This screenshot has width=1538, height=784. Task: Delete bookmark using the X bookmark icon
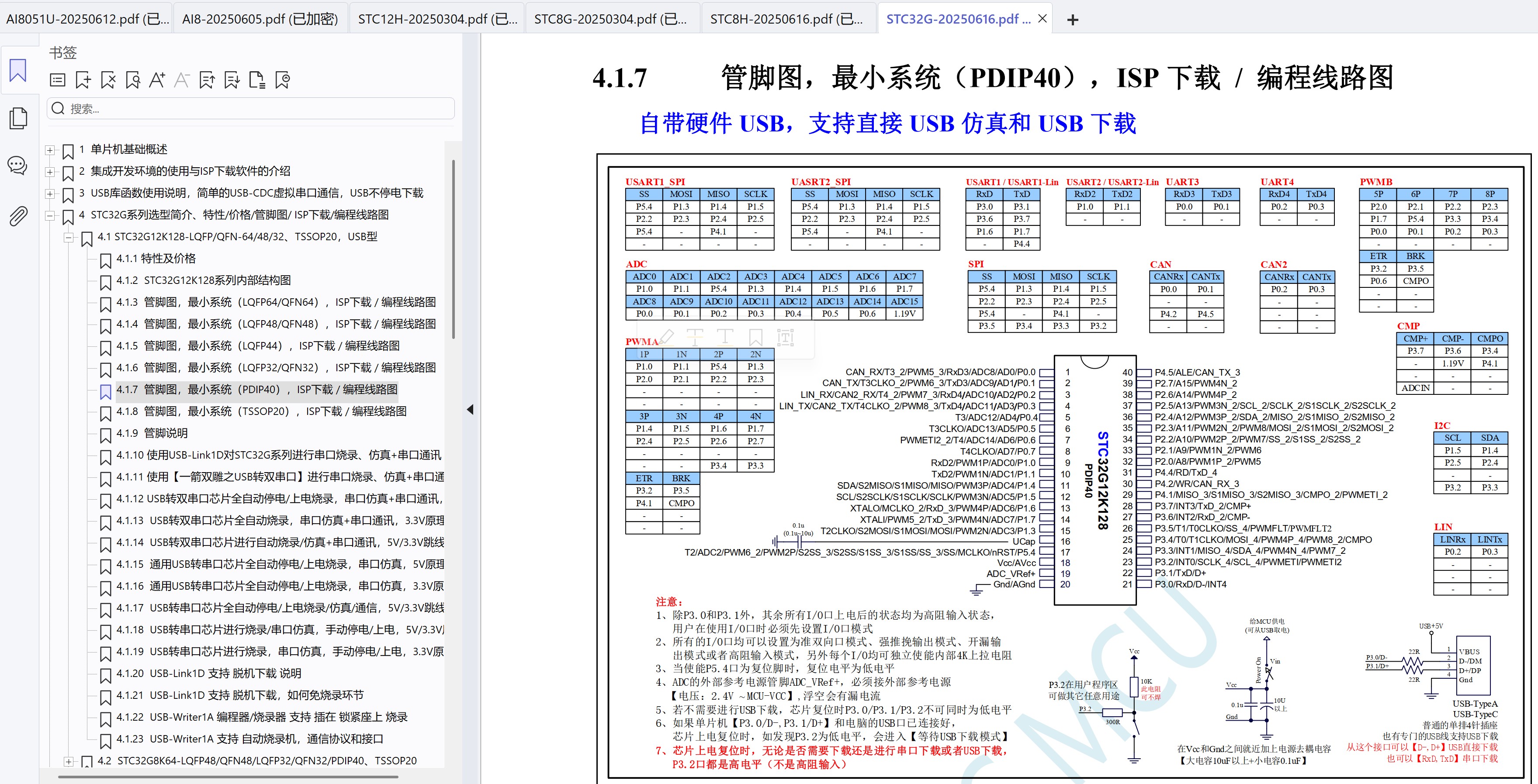[108, 80]
